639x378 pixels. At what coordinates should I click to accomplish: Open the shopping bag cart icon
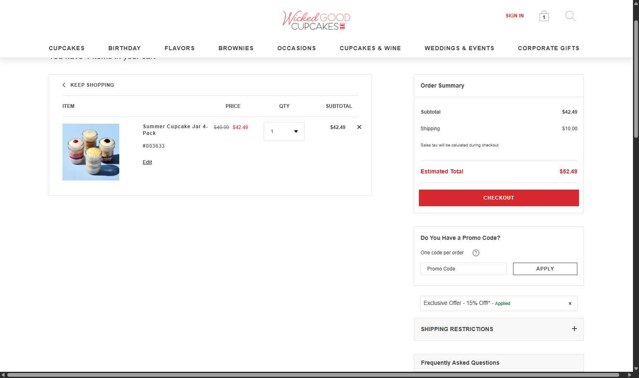[x=544, y=16]
